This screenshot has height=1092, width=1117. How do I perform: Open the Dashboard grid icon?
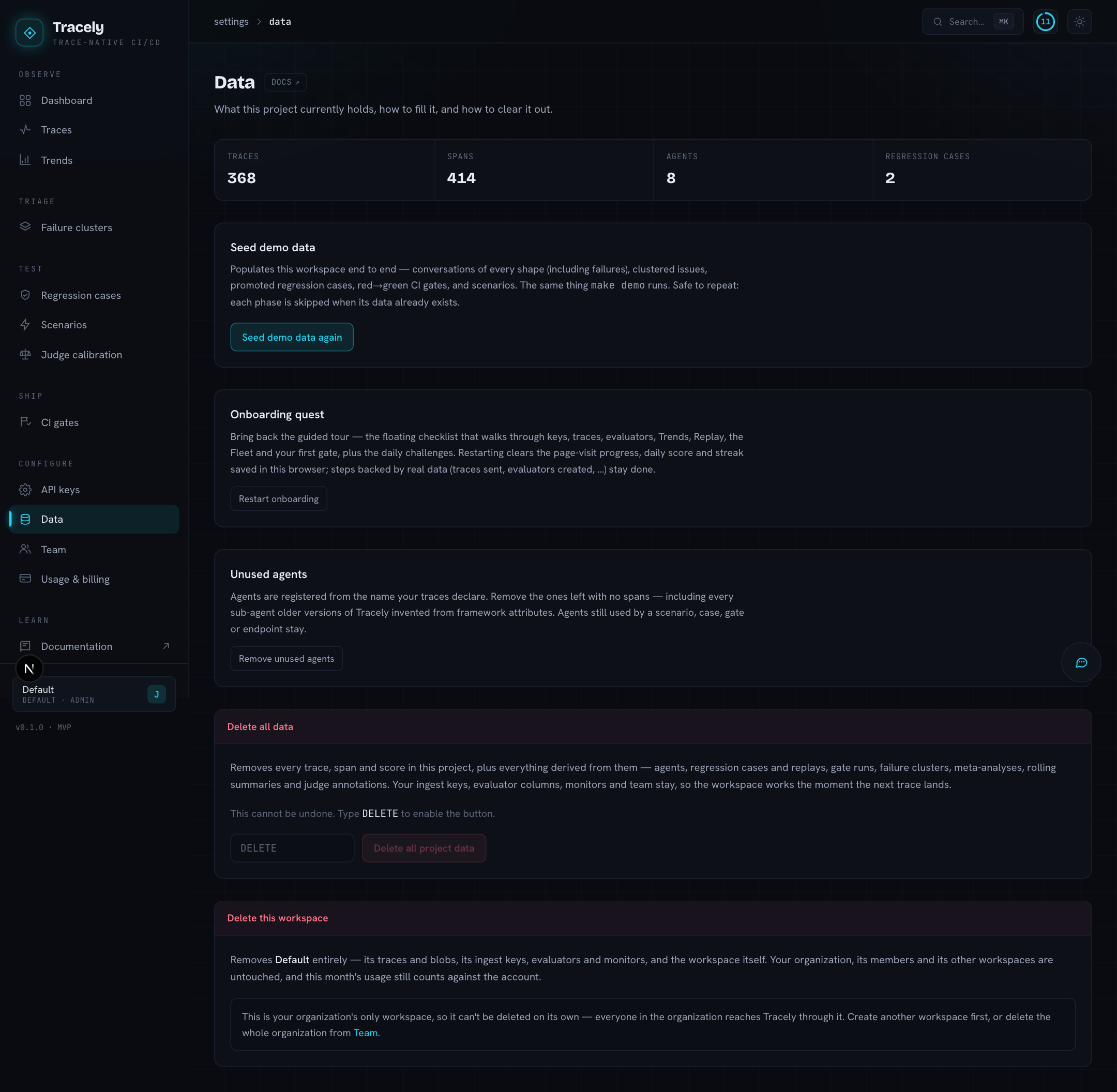click(25, 100)
